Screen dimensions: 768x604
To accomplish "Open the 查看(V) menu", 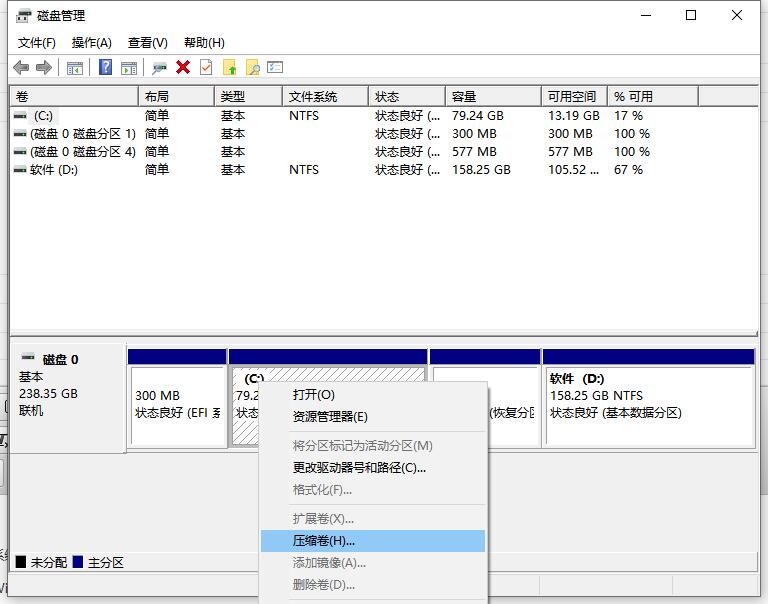I will pos(147,43).
